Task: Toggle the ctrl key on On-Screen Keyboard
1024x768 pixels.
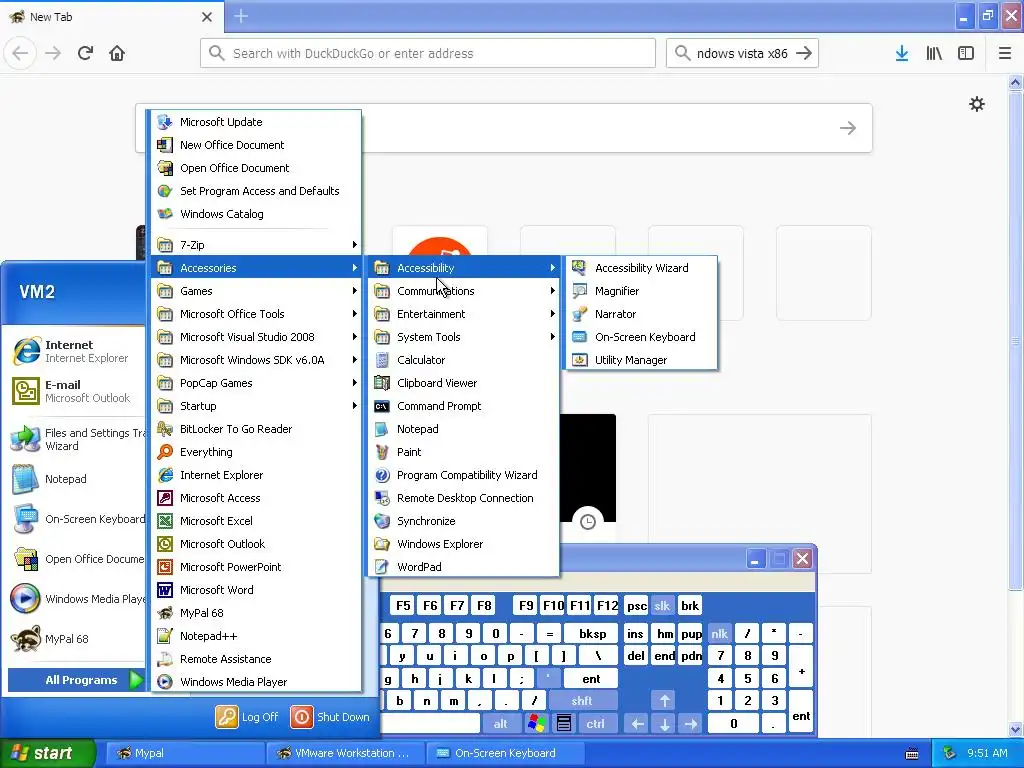Action: 595,724
